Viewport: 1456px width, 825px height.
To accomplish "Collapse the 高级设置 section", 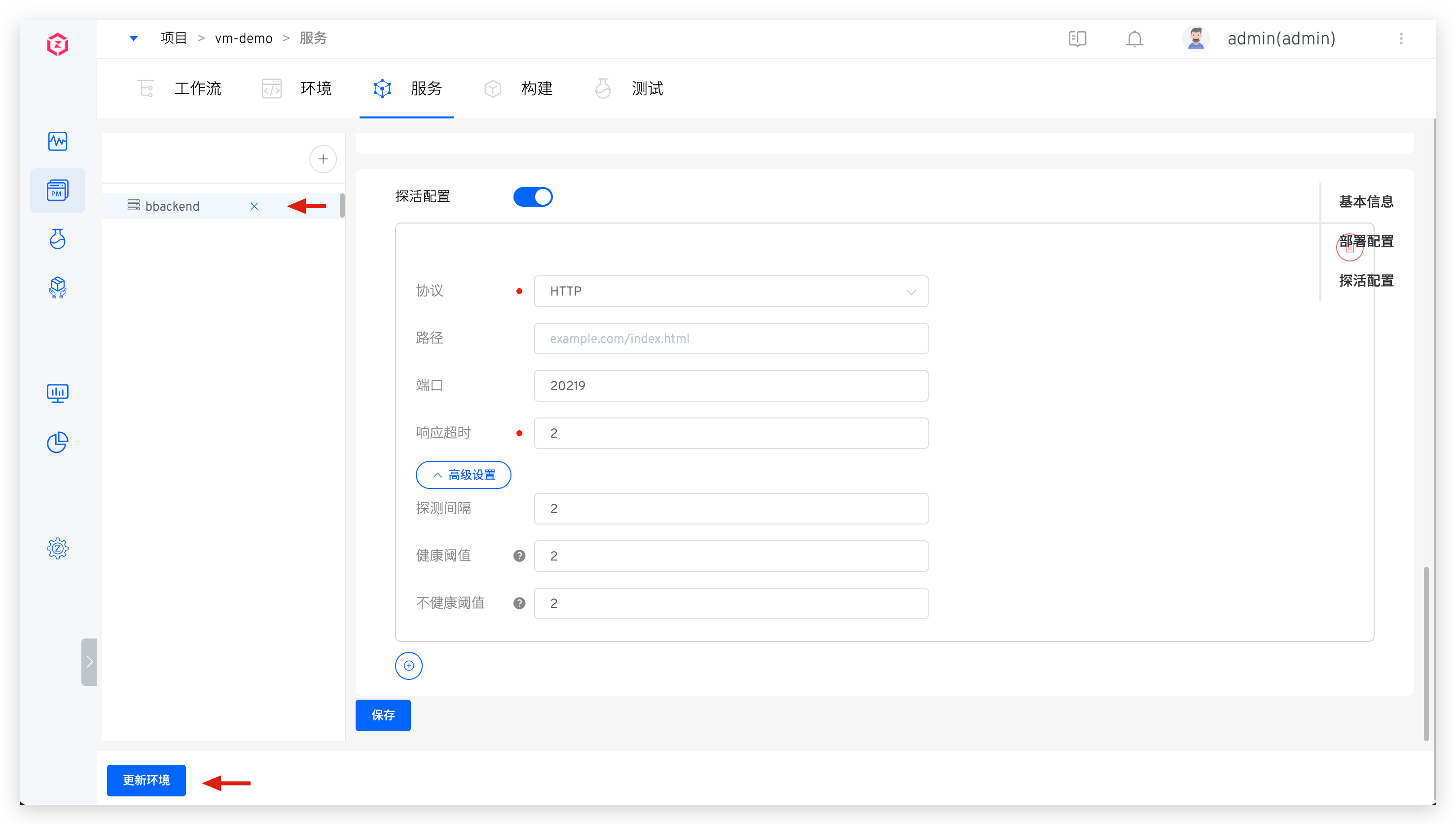I will click(x=463, y=475).
